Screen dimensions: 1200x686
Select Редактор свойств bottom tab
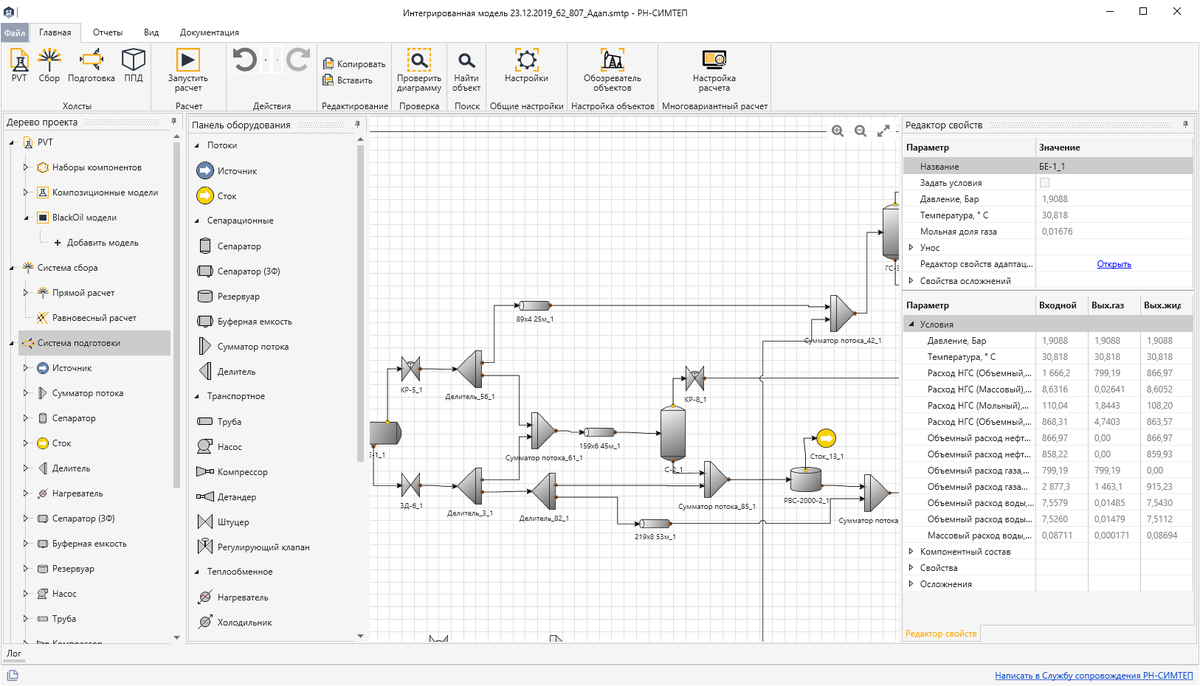tap(941, 633)
